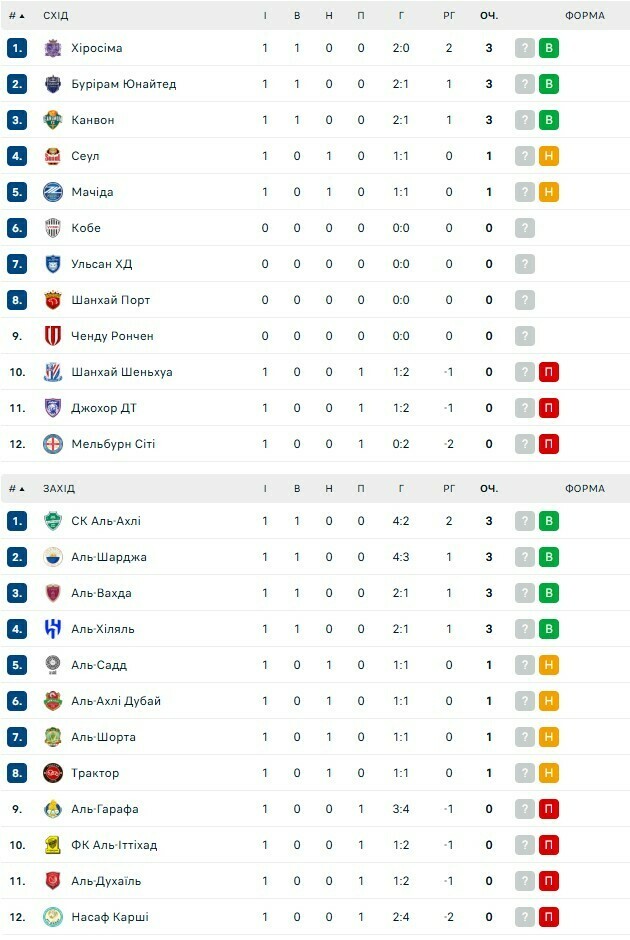
Task: Click the Трактор team crest
Action: point(53,773)
